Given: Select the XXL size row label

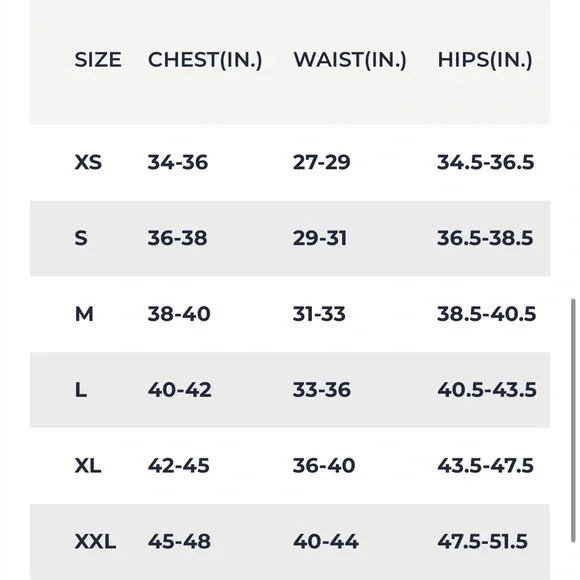Looking at the screenshot, I should (x=95, y=542).
